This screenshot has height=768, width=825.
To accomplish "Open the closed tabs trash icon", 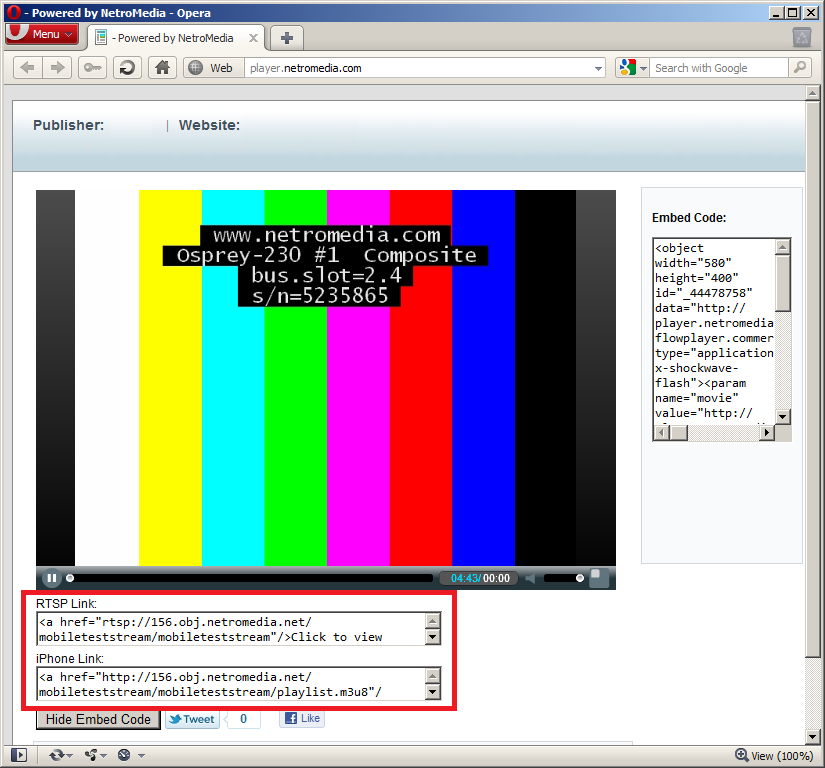I will tap(802, 37).
